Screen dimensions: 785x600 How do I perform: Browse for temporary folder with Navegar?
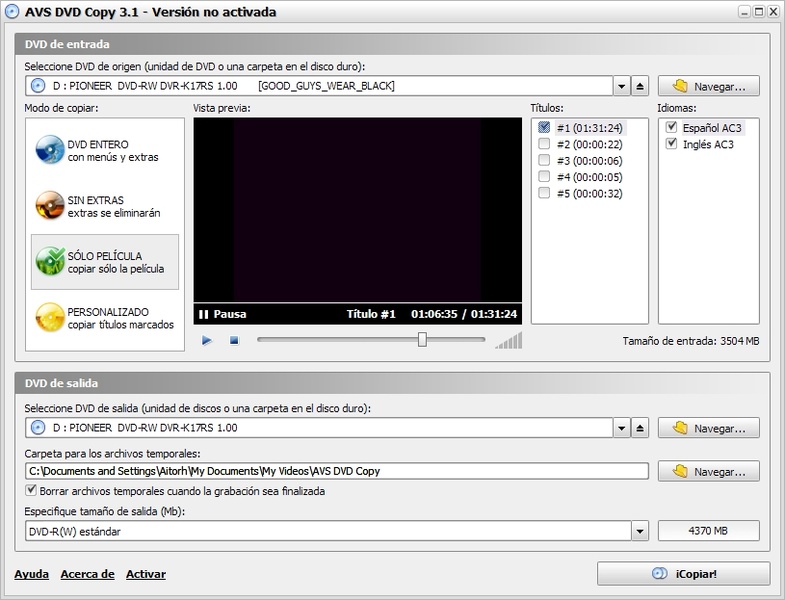708,471
